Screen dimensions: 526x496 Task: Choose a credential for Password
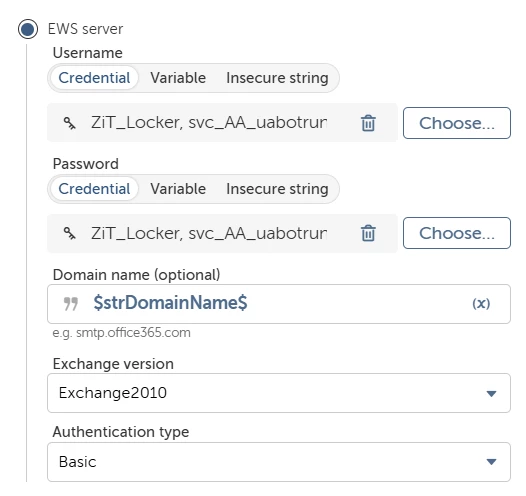[x=457, y=233]
